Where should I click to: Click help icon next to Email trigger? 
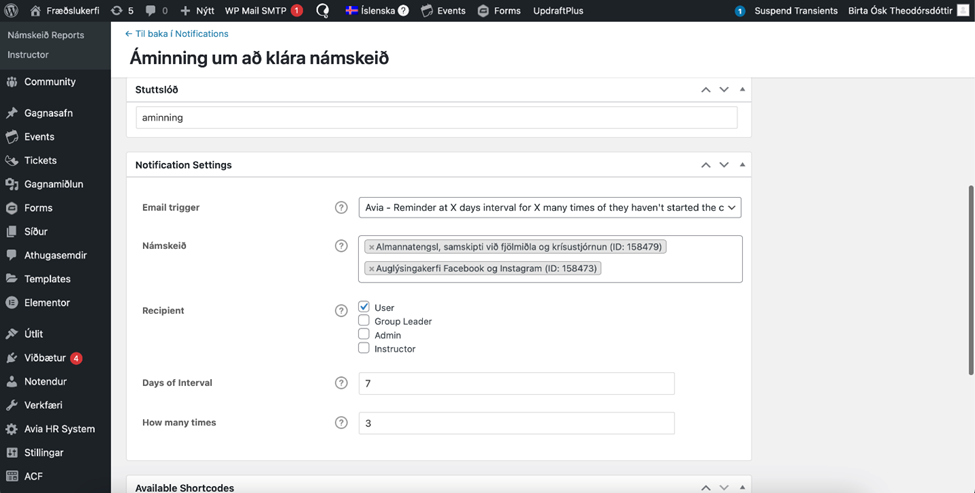[341, 208]
